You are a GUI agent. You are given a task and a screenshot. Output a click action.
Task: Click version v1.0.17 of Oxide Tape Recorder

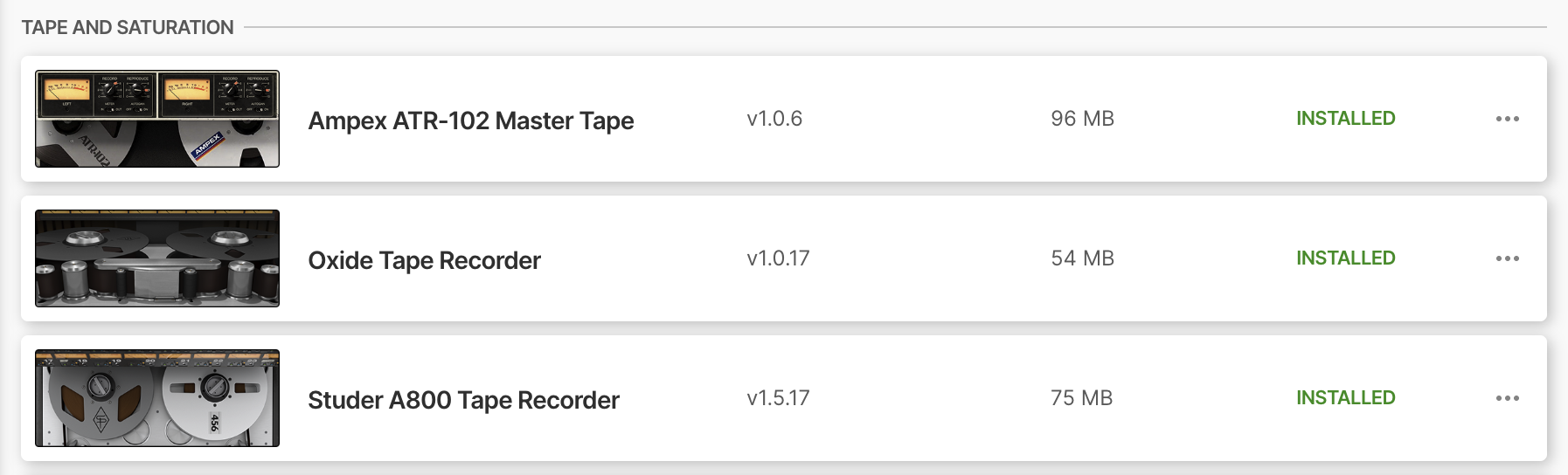click(x=778, y=258)
